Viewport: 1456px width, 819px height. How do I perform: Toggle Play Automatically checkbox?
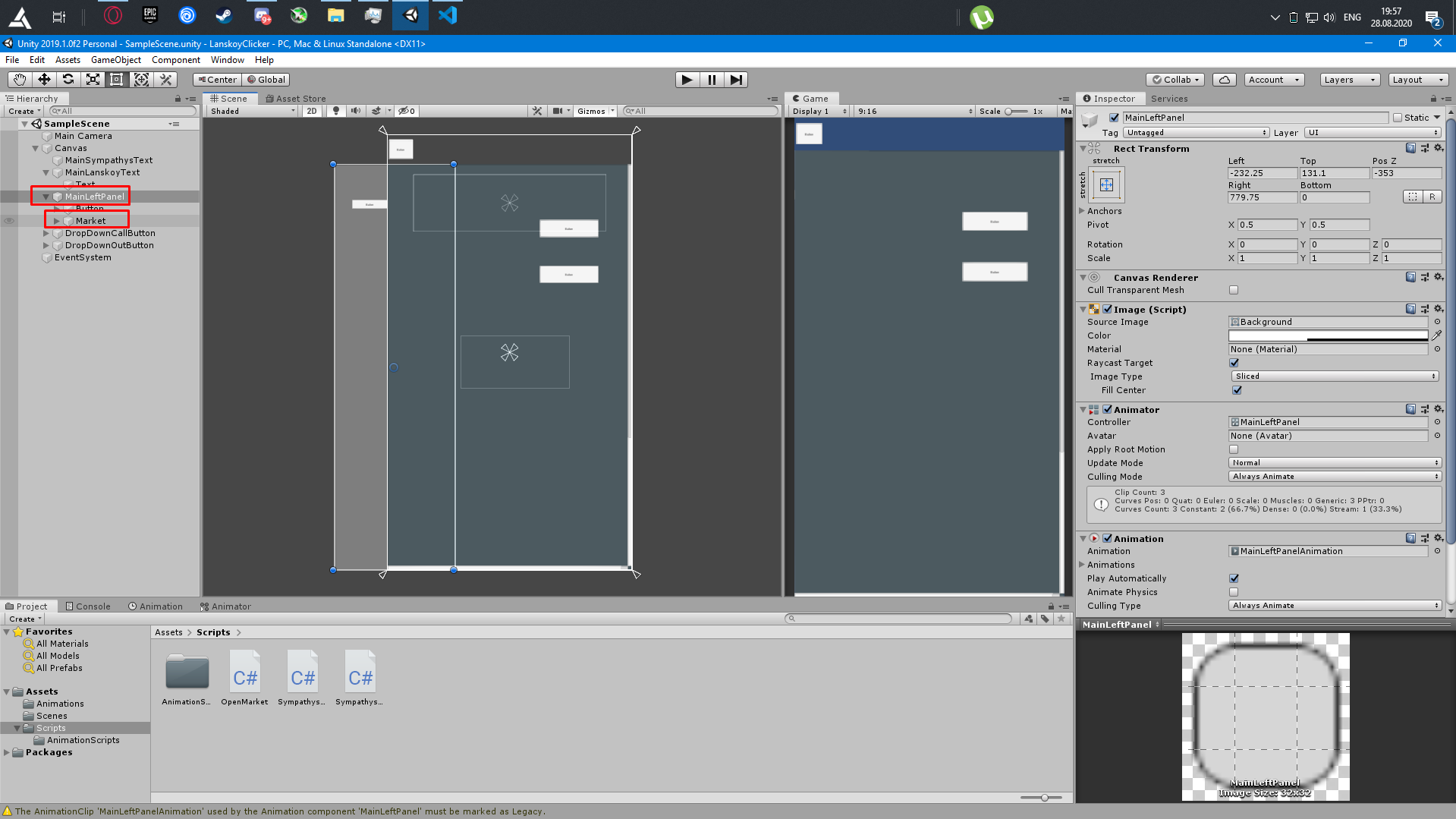tap(1234, 578)
